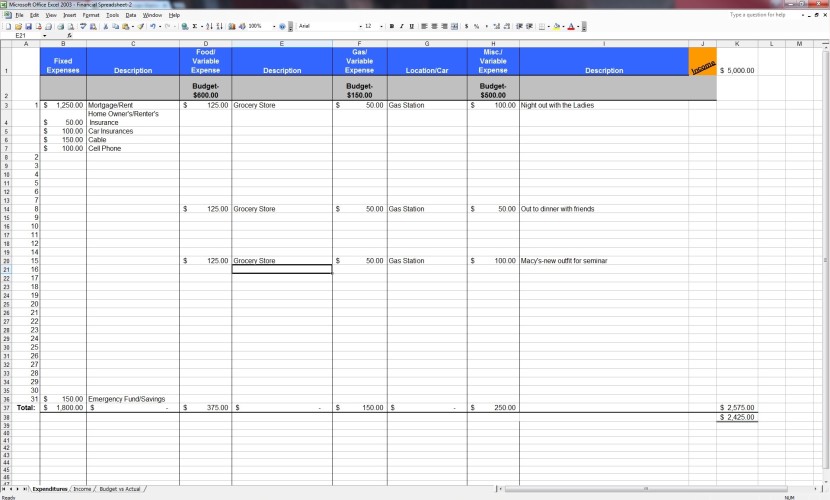Open the Zoom 100% dropdown arrow
This screenshot has width=830, height=500.
click(274, 26)
